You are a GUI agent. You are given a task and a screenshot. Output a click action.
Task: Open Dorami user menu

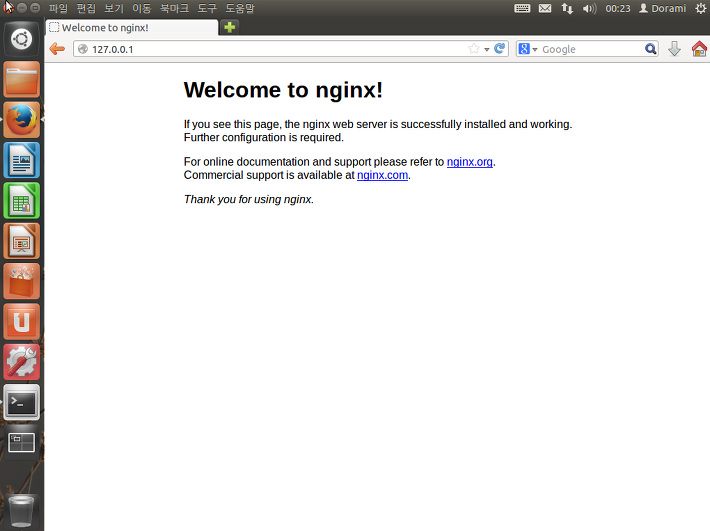[x=662, y=8]
